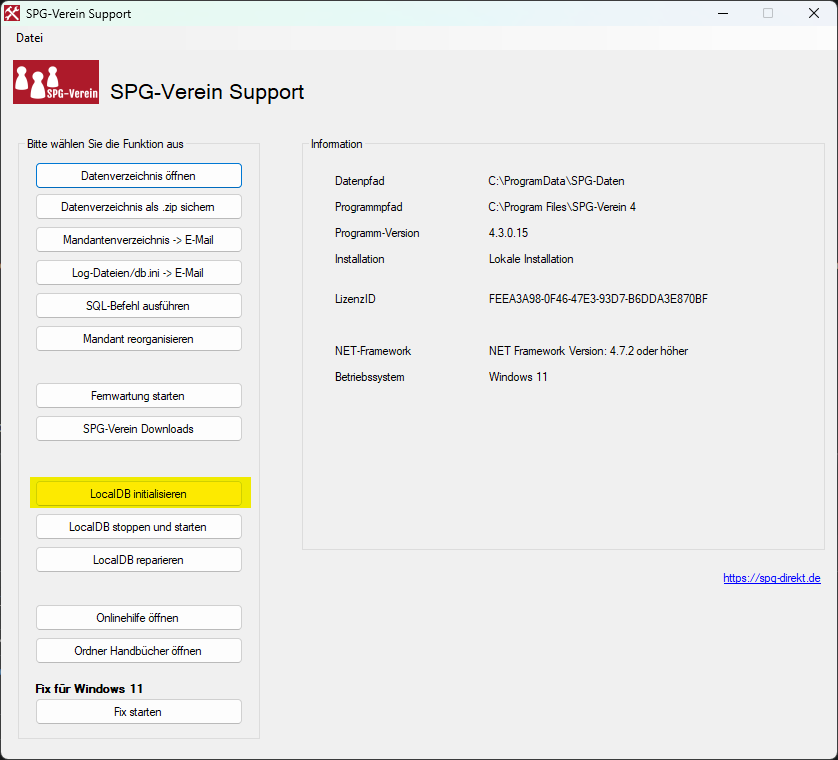
Task: Run SQL-Befehl ausführen
Action: pos(138,306)
